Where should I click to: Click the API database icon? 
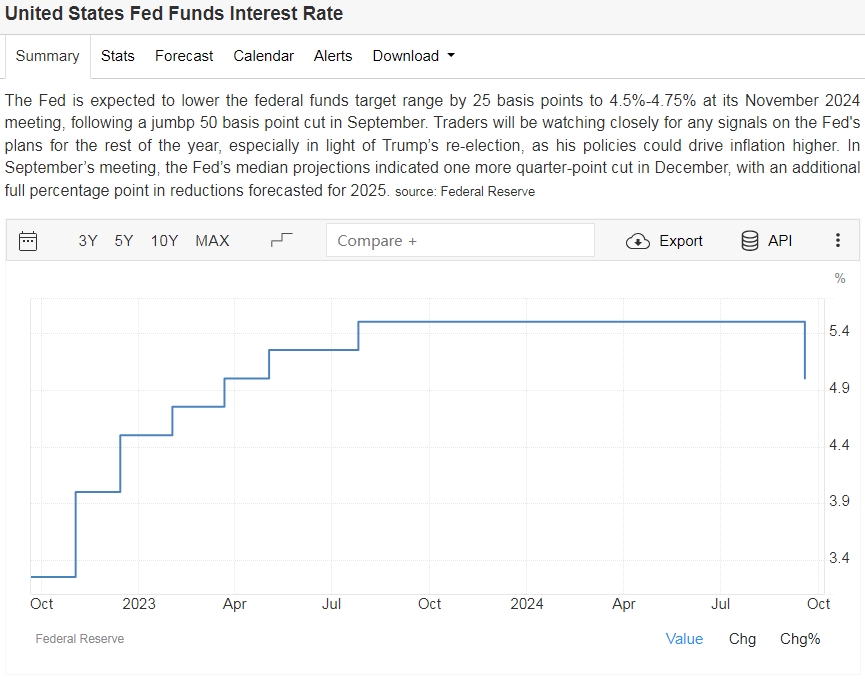(x=749, y=240)
